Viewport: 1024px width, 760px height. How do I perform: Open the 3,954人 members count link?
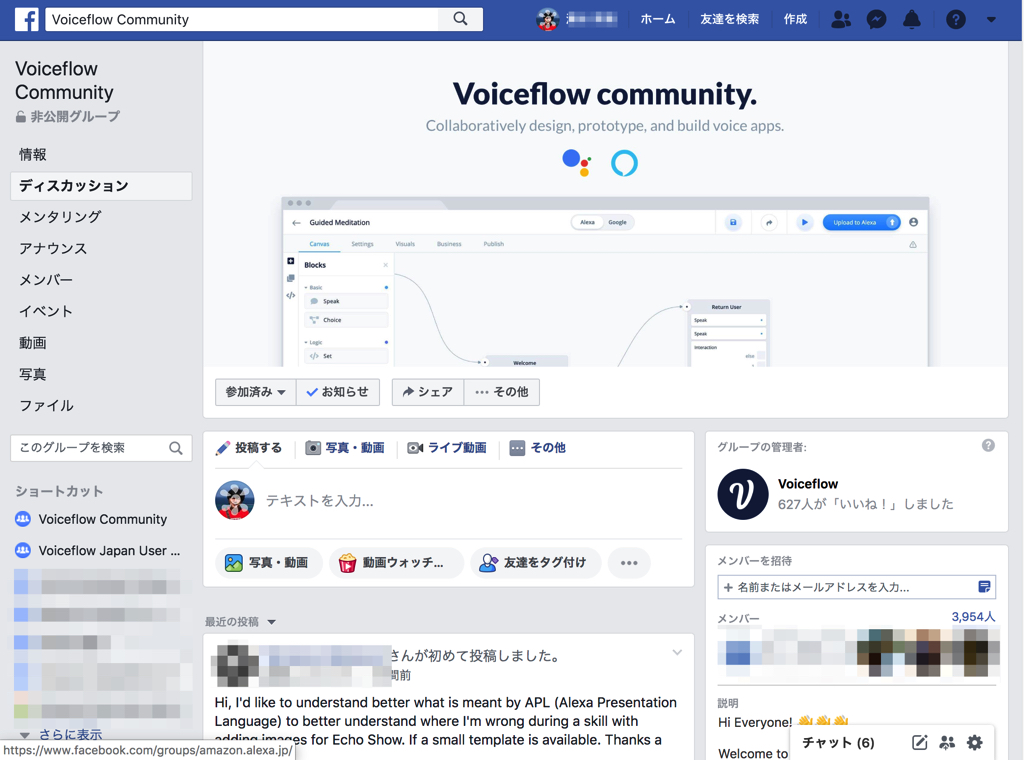point(973,616)
